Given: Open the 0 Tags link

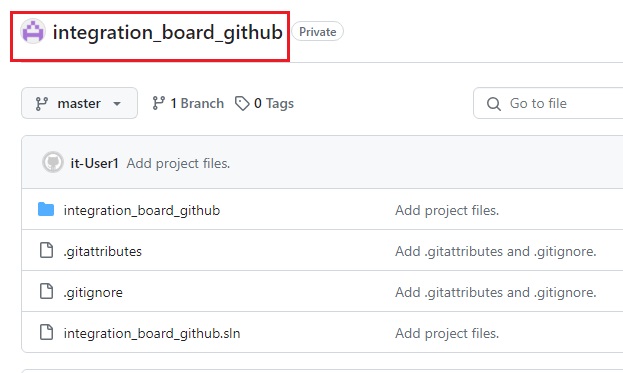Looking at the screenshot, I should [x=264, y=103].
